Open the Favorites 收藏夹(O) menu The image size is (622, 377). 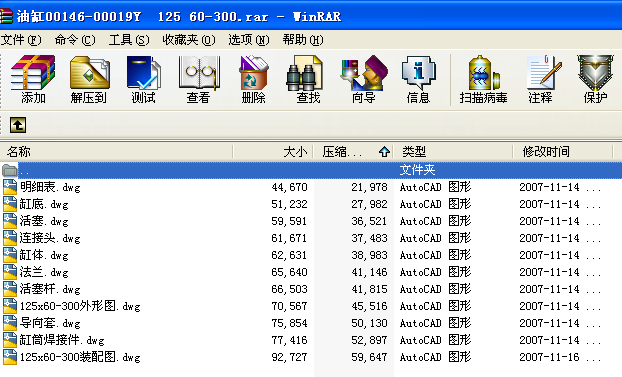[x=189, y=40]
